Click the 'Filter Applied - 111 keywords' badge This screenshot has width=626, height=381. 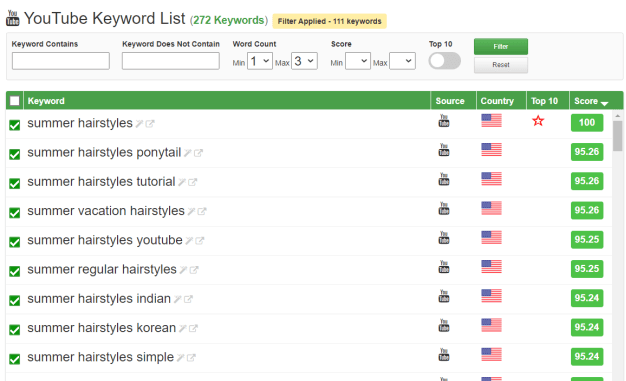coord(329,21)
